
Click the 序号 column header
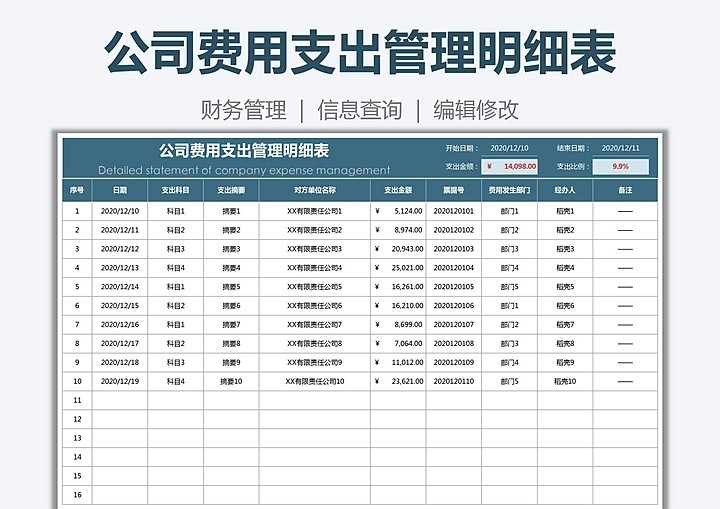pos(77,190)
